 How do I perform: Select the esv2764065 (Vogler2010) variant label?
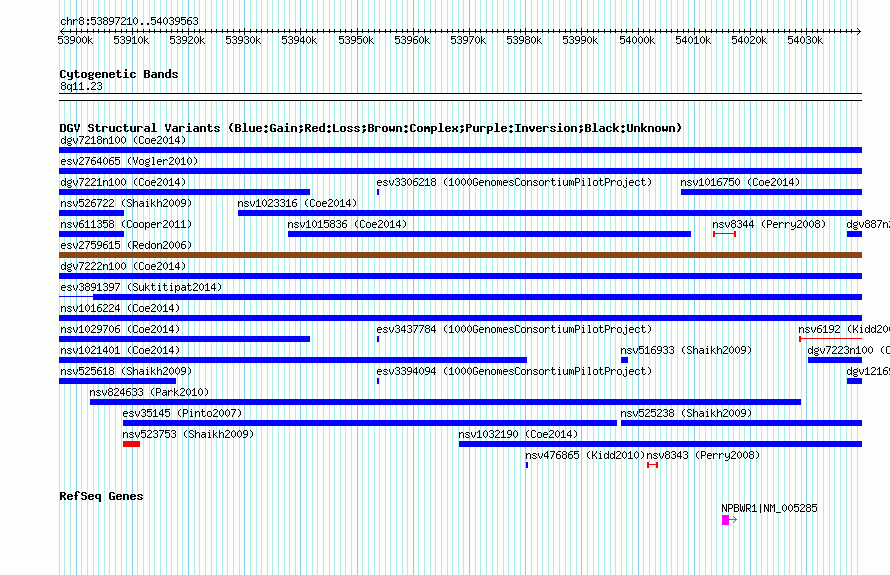(129, 161)
